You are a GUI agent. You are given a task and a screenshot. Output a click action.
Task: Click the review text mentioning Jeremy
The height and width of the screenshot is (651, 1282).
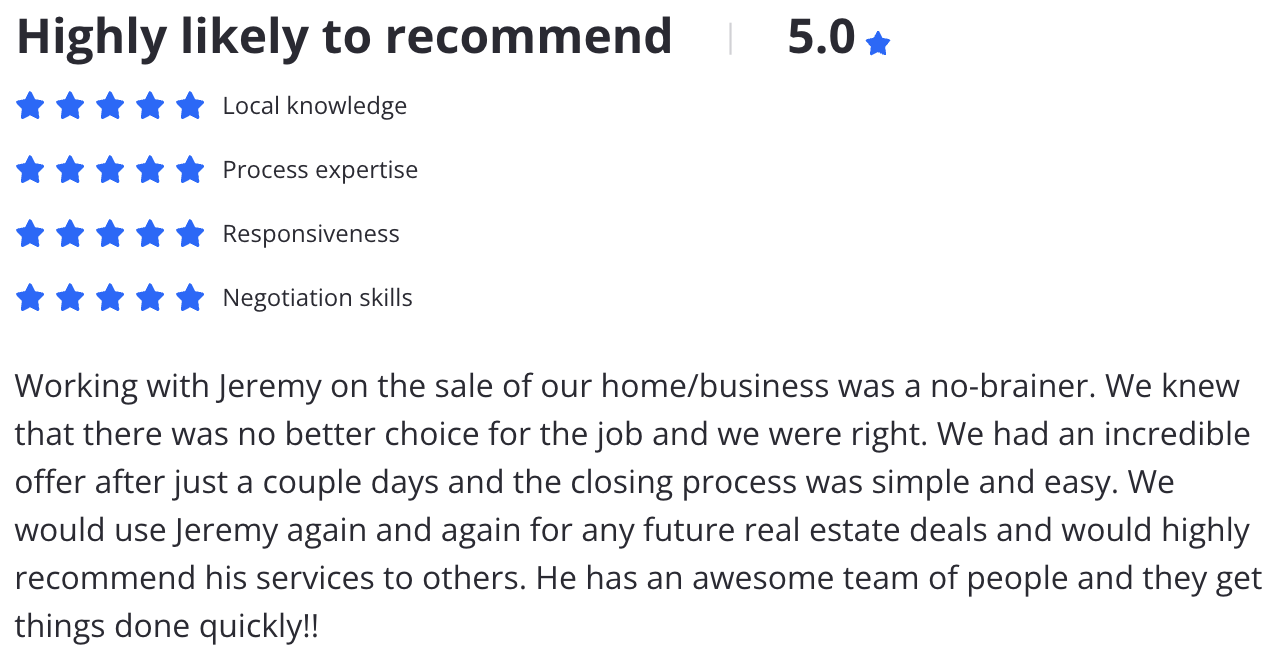point(638,506)
